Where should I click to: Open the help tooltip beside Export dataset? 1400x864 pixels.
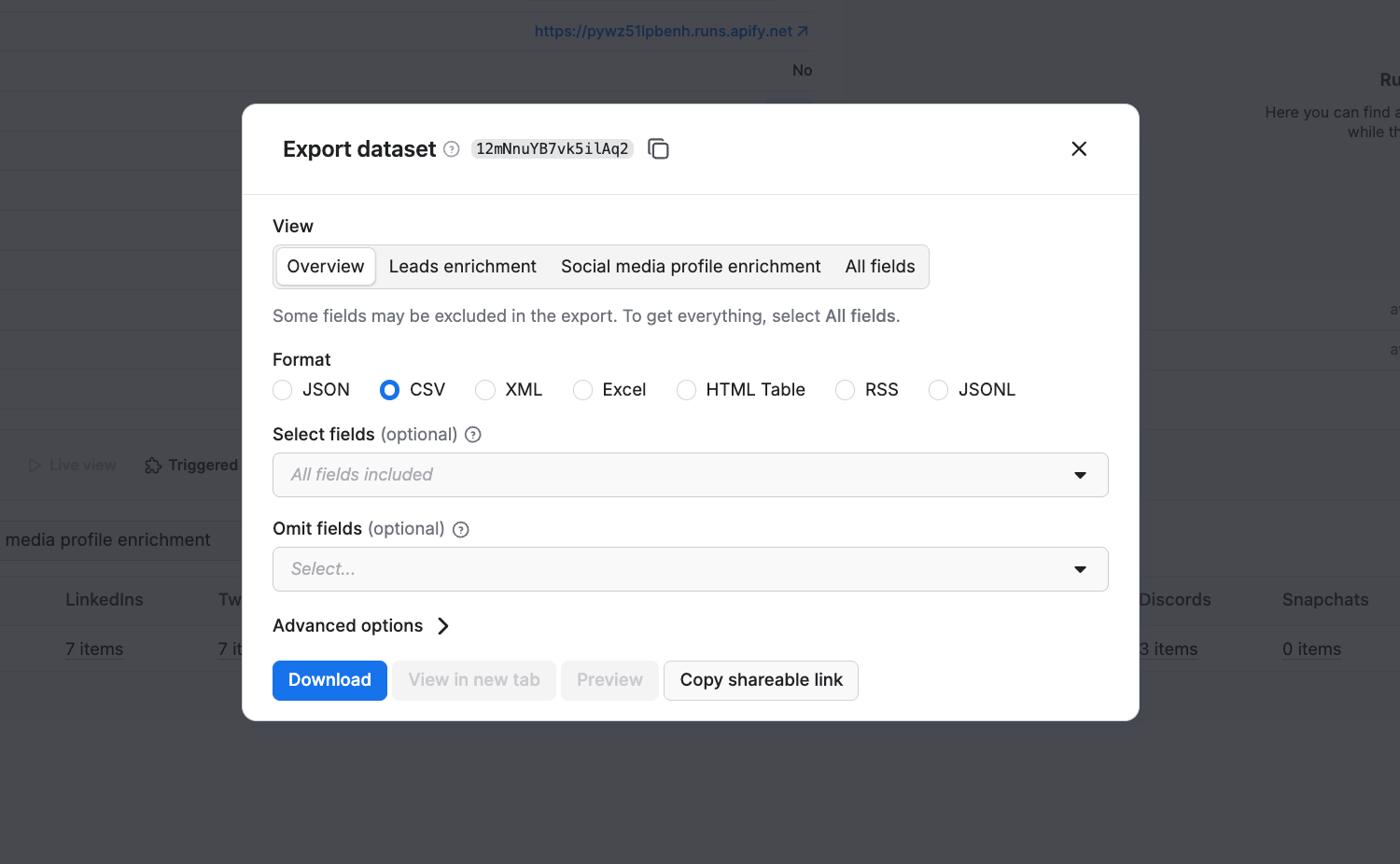click(x=451, y=149)
